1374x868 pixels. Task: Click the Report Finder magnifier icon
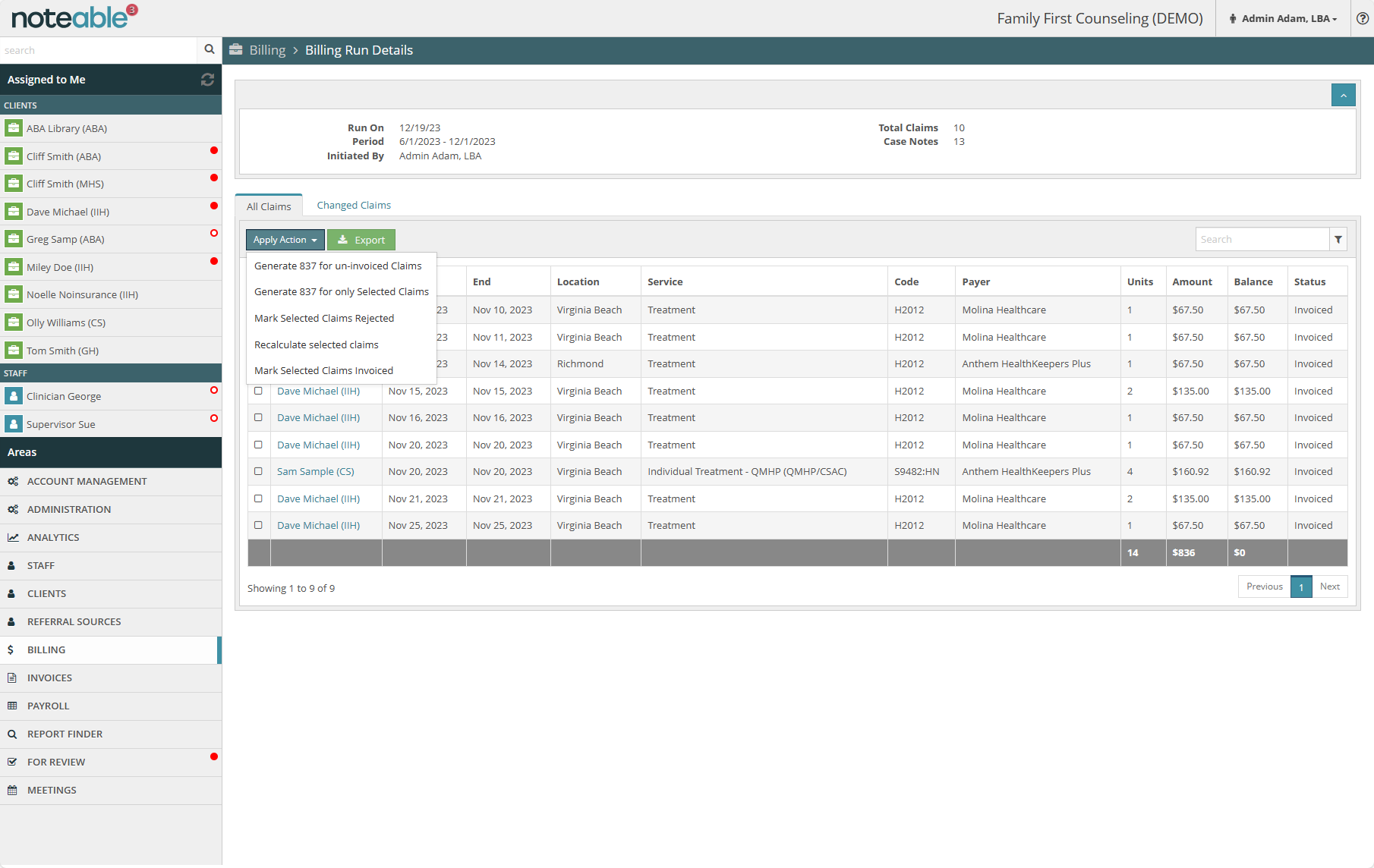[12, 734]
